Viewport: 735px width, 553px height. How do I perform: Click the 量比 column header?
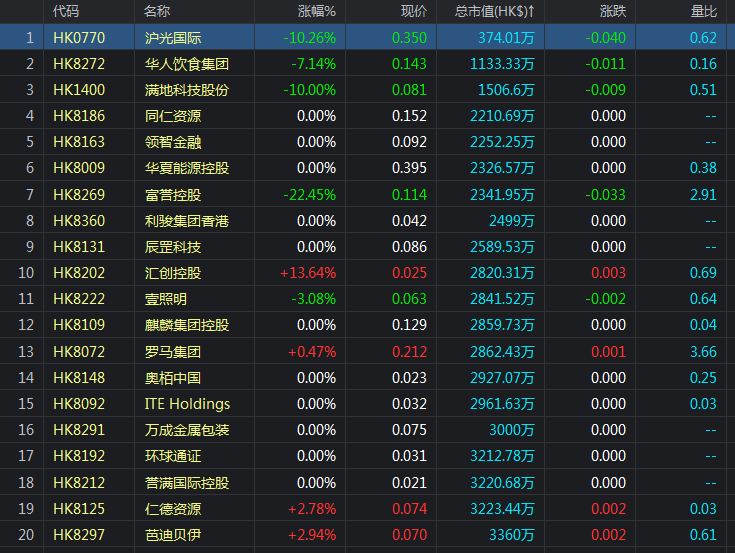click(704, 11)
